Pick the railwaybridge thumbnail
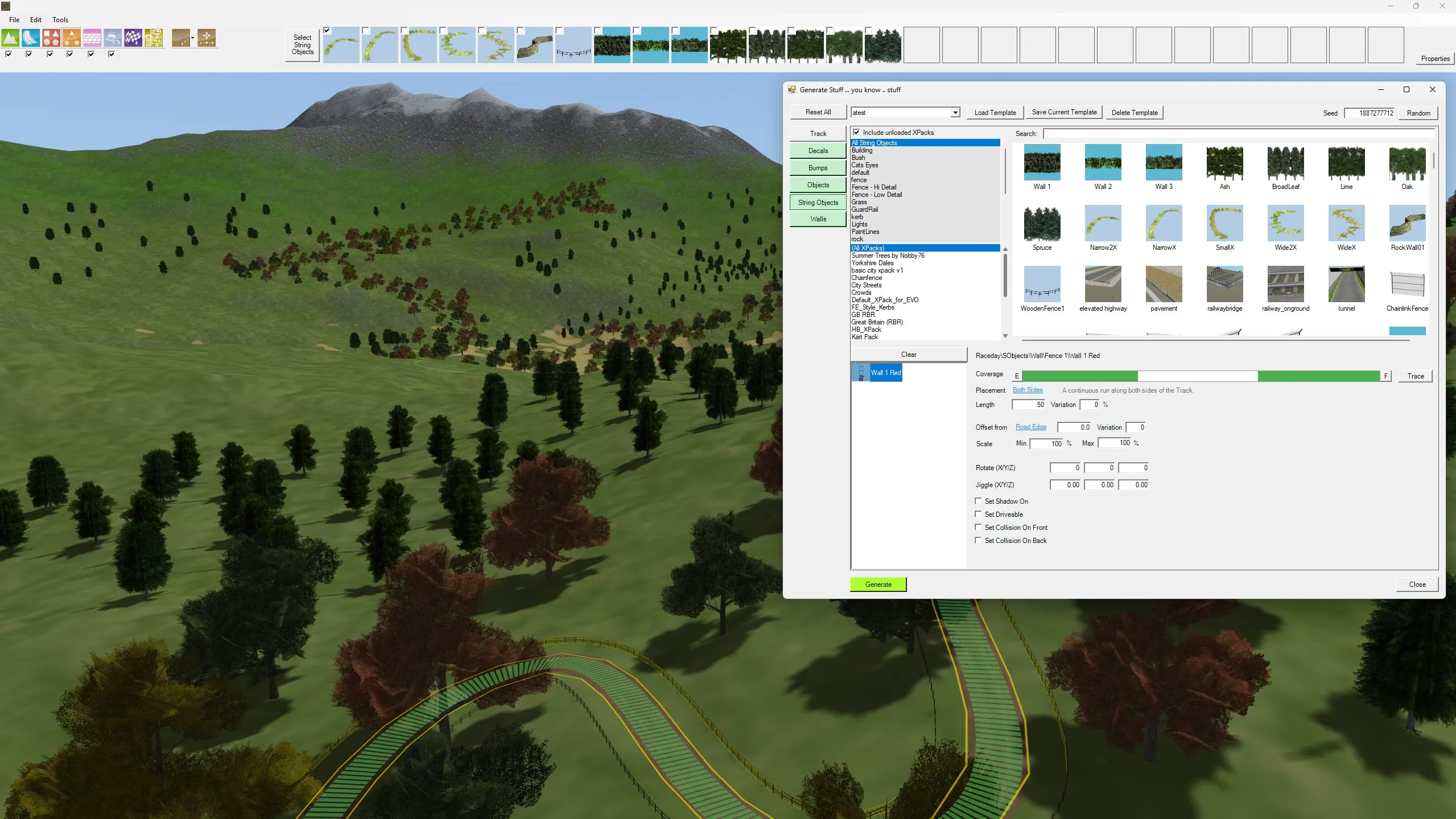The width and height of the screenshot is (1456, 819). [x=1224, y=284]
